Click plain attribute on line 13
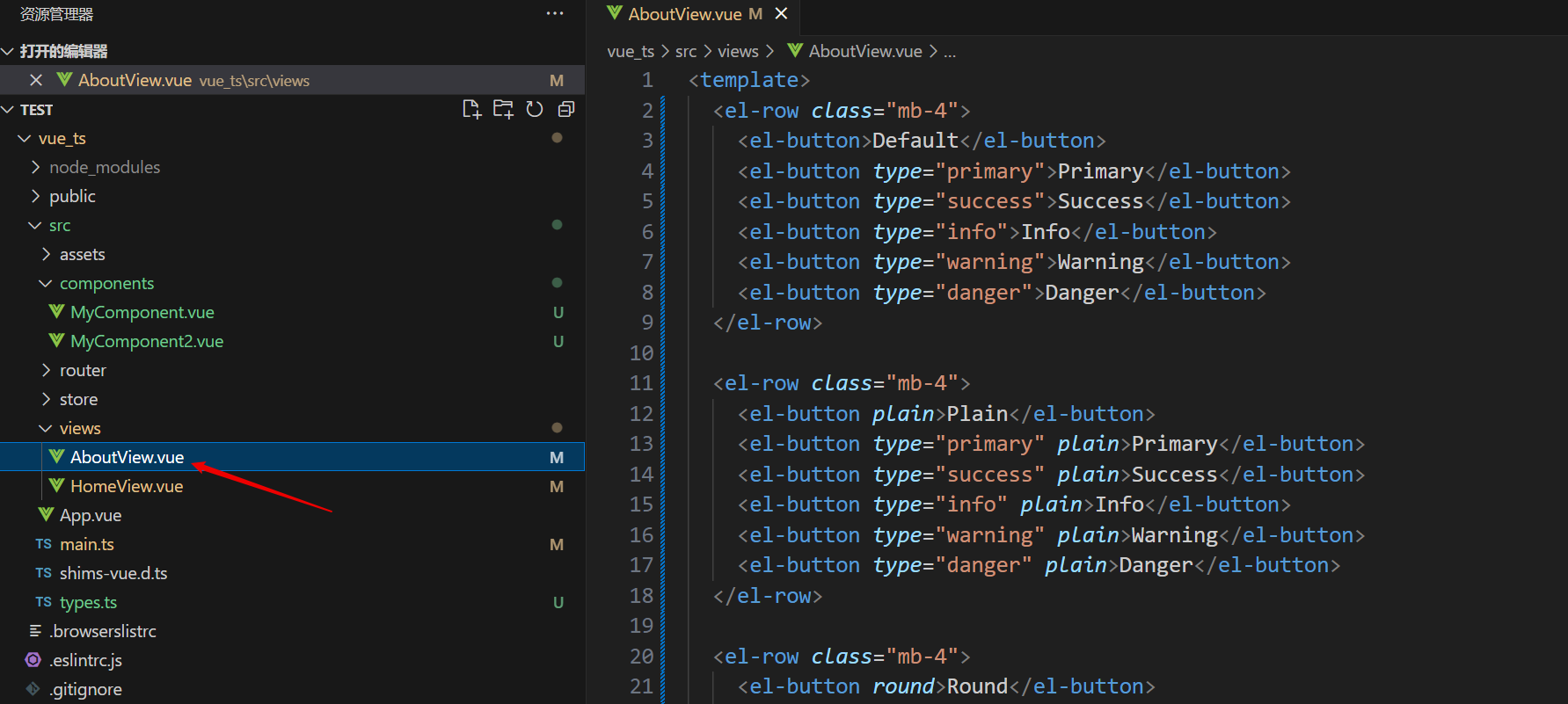Screen dimensions: 1568x704 pyautogui.click(x=1088, y=444)
